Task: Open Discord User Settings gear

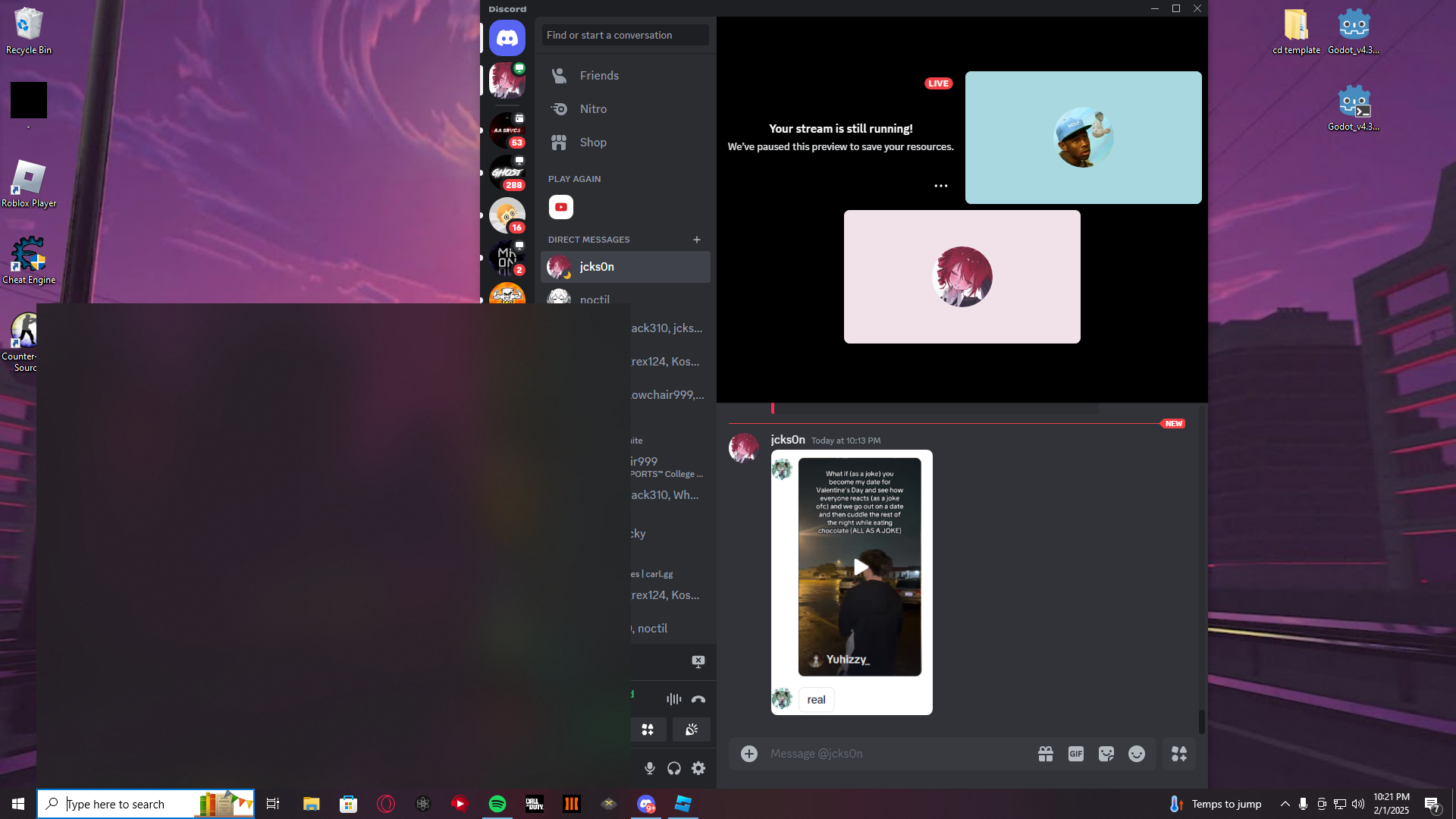Action: click(698, 768)
